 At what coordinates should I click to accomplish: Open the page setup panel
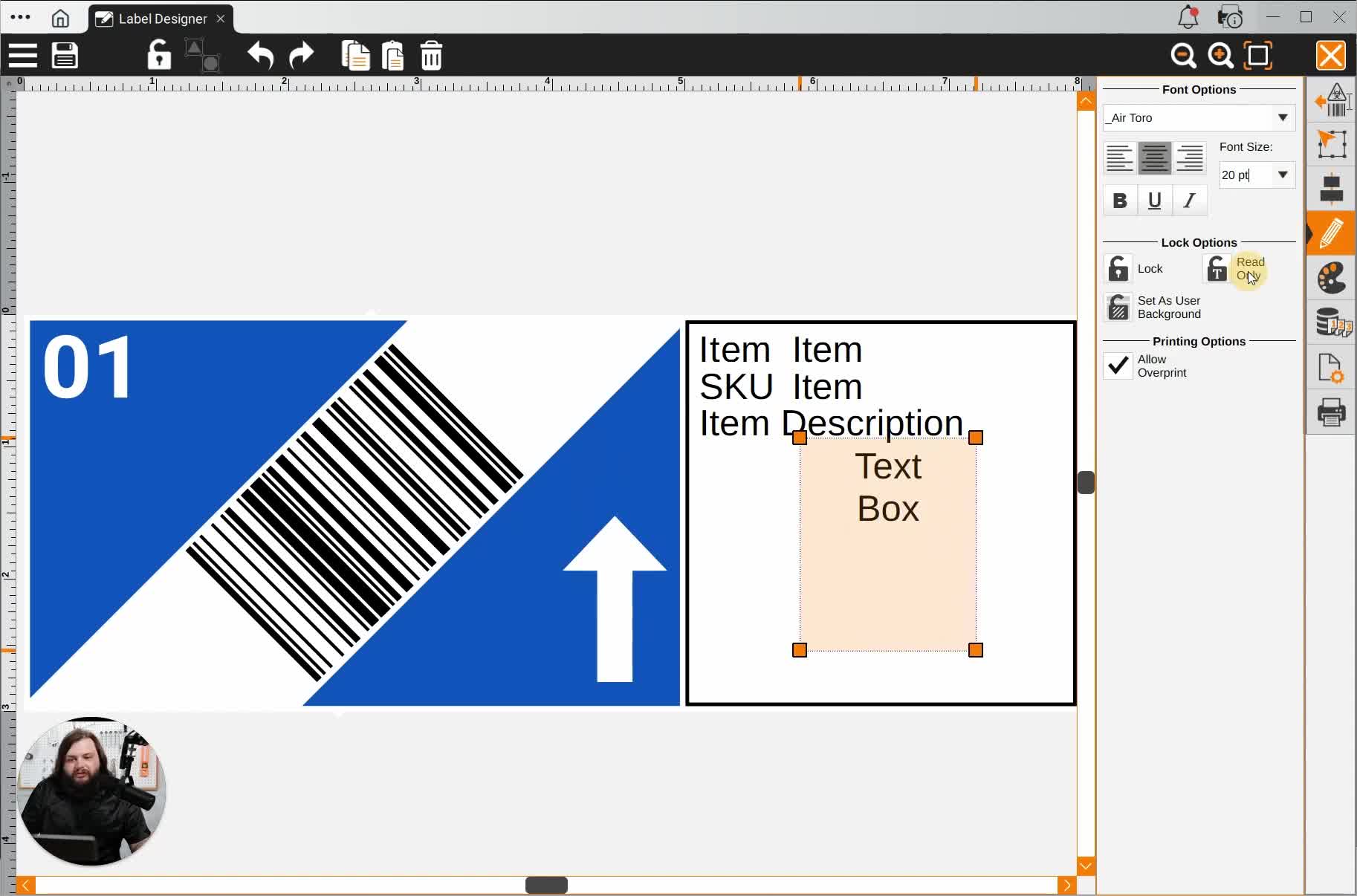click(1331, 368)
